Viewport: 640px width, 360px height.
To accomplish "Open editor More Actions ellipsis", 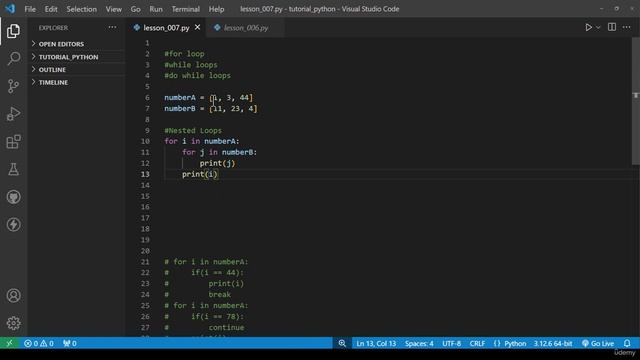I will pos(627,27).
